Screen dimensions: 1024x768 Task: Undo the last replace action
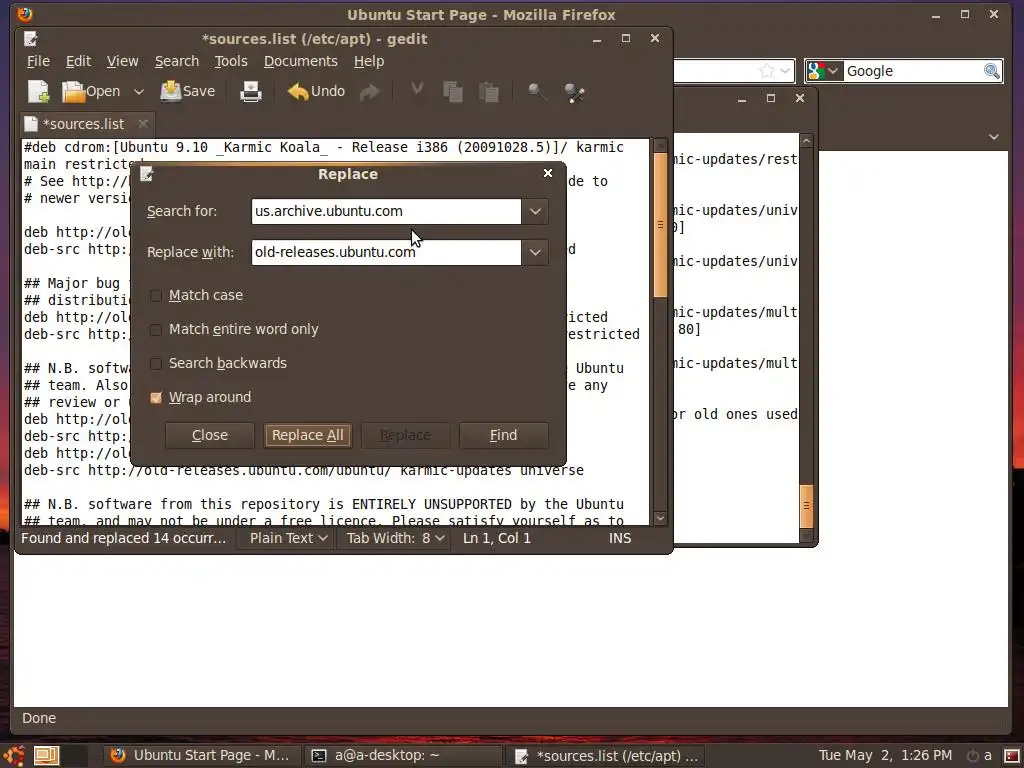tap(316, 91)
